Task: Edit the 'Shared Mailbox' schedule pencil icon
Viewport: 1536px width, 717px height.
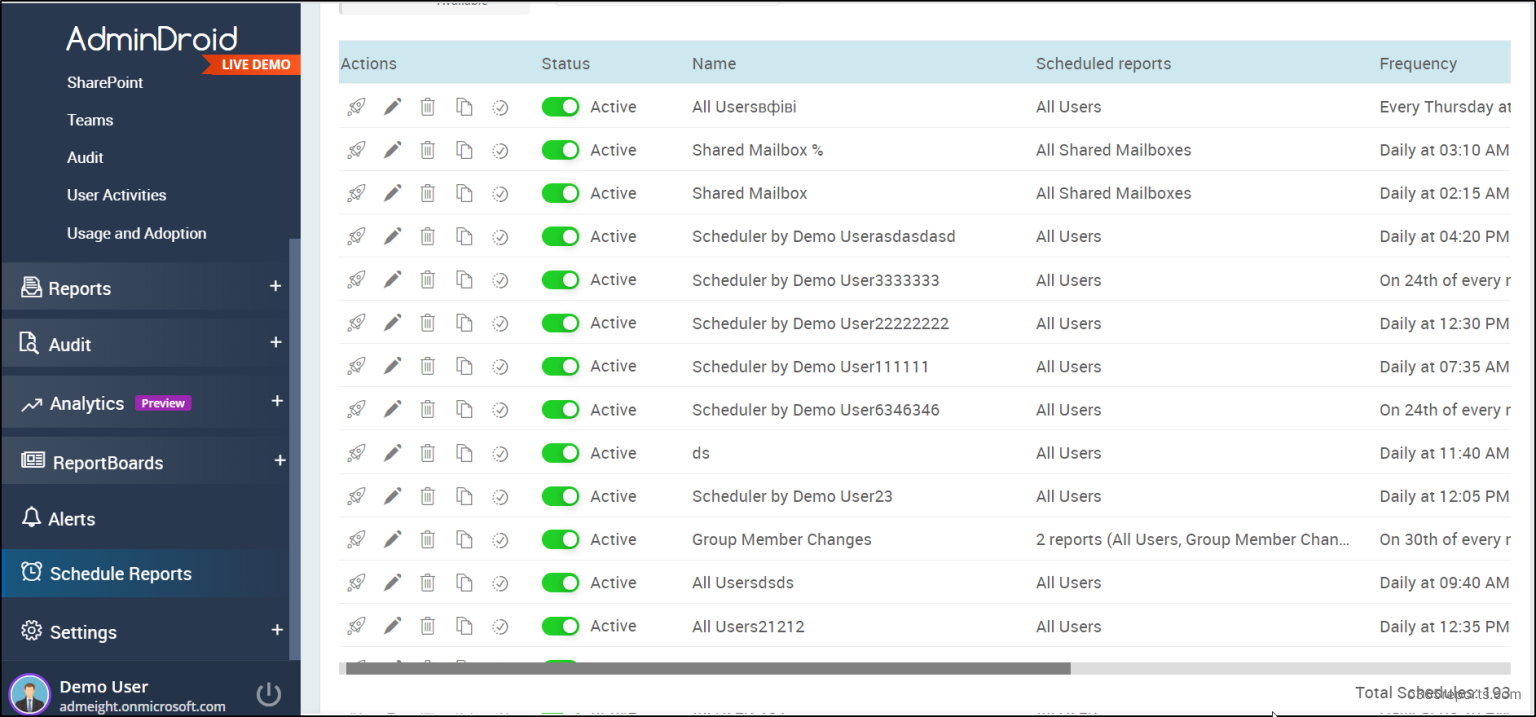Action: 392,193
